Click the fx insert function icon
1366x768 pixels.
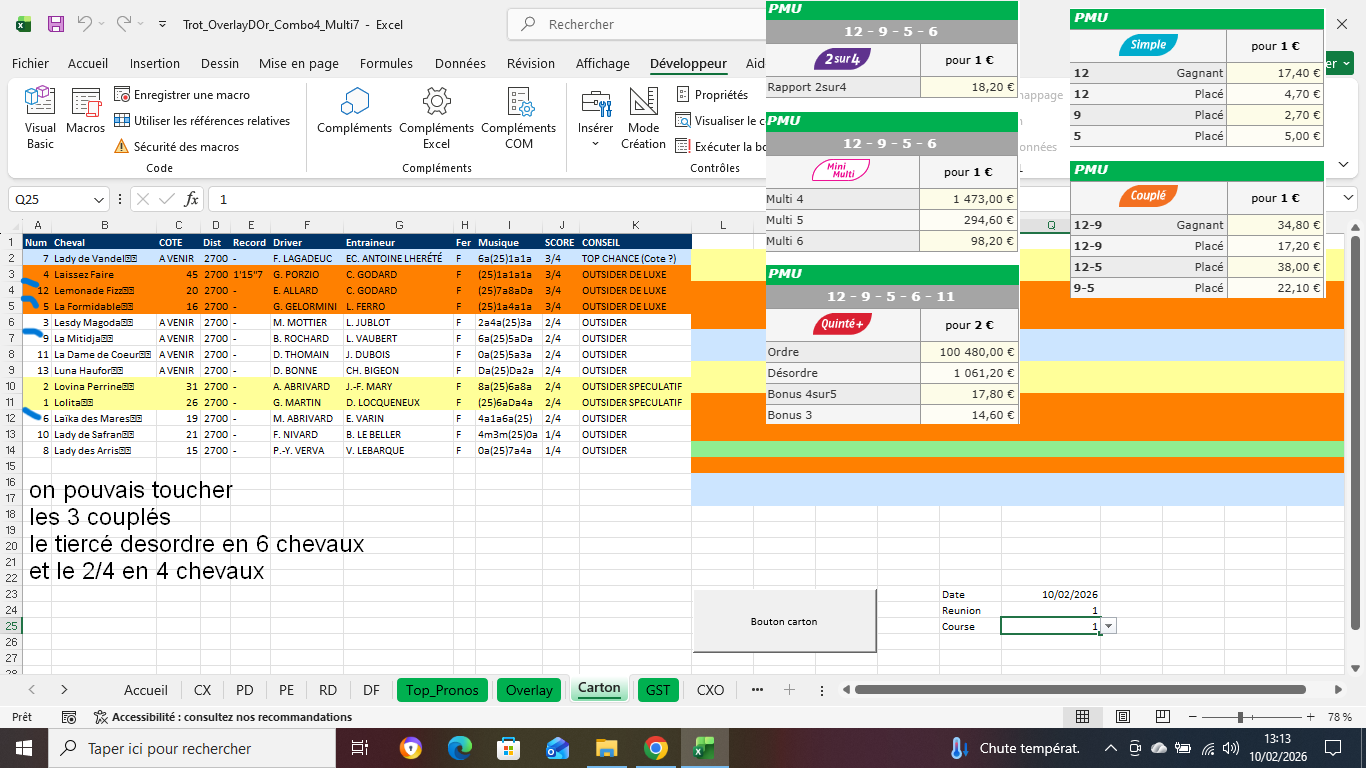click(191, 199)
